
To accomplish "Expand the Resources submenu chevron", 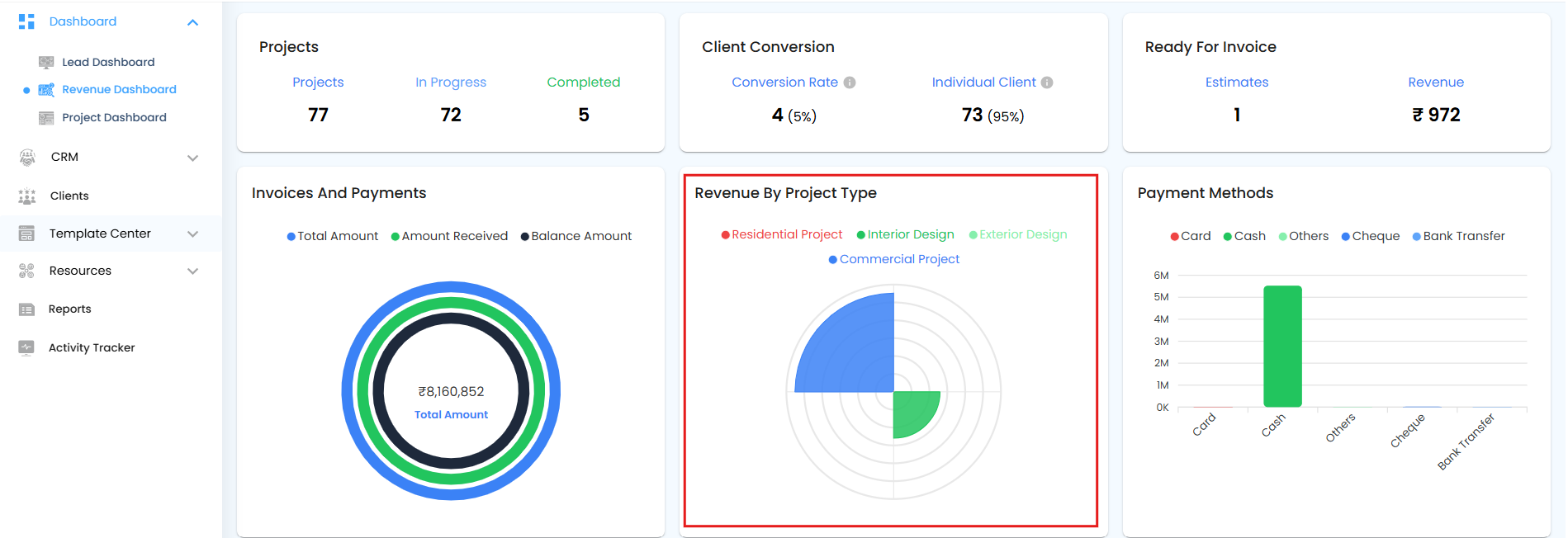I will 192,271.
